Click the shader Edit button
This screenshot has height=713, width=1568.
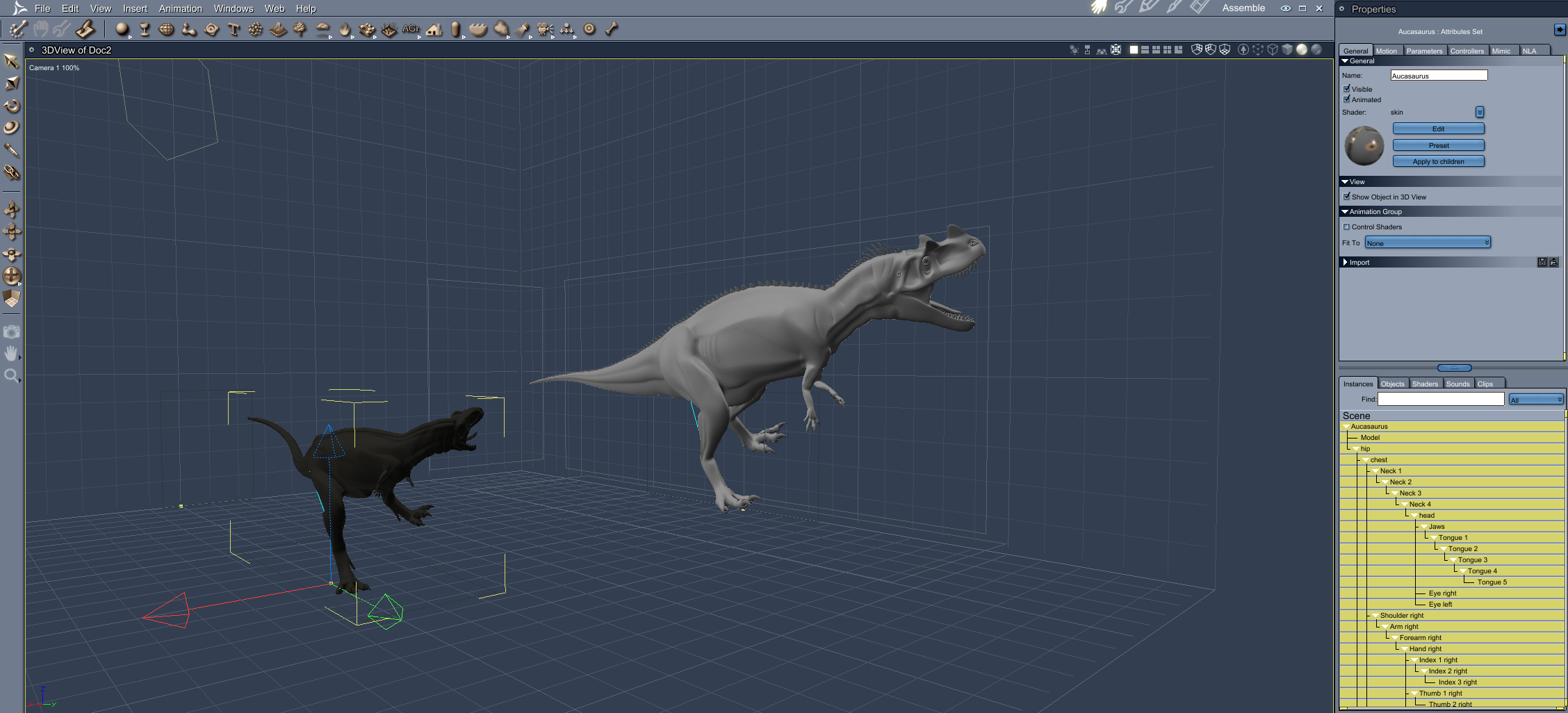click(x=1438, y=129)
